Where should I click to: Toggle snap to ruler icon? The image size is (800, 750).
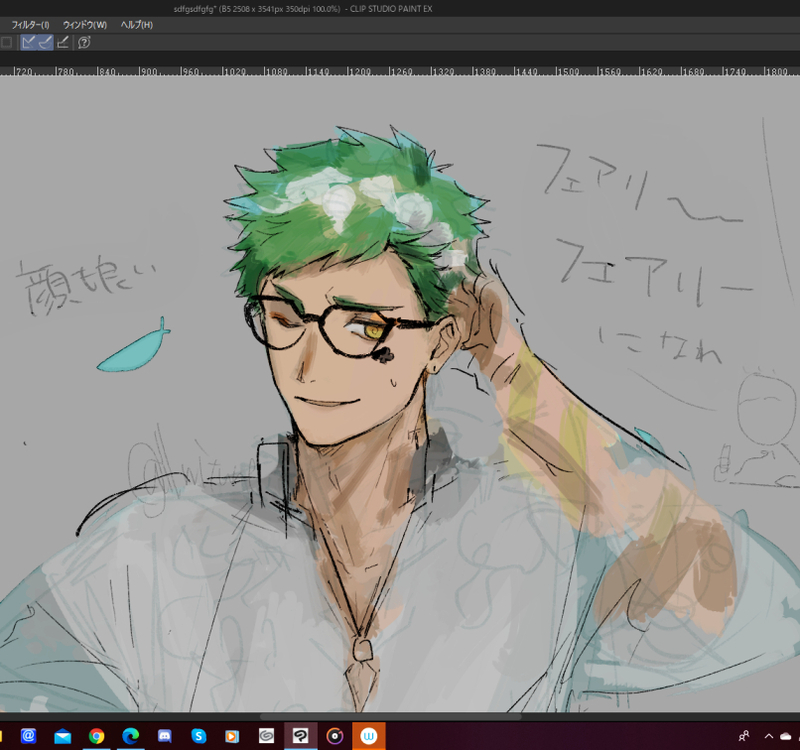(x=28, y=42)
